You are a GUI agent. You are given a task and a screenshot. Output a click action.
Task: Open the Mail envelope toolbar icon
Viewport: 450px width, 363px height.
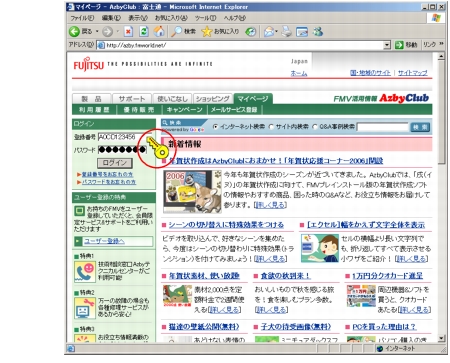(269, 32)
